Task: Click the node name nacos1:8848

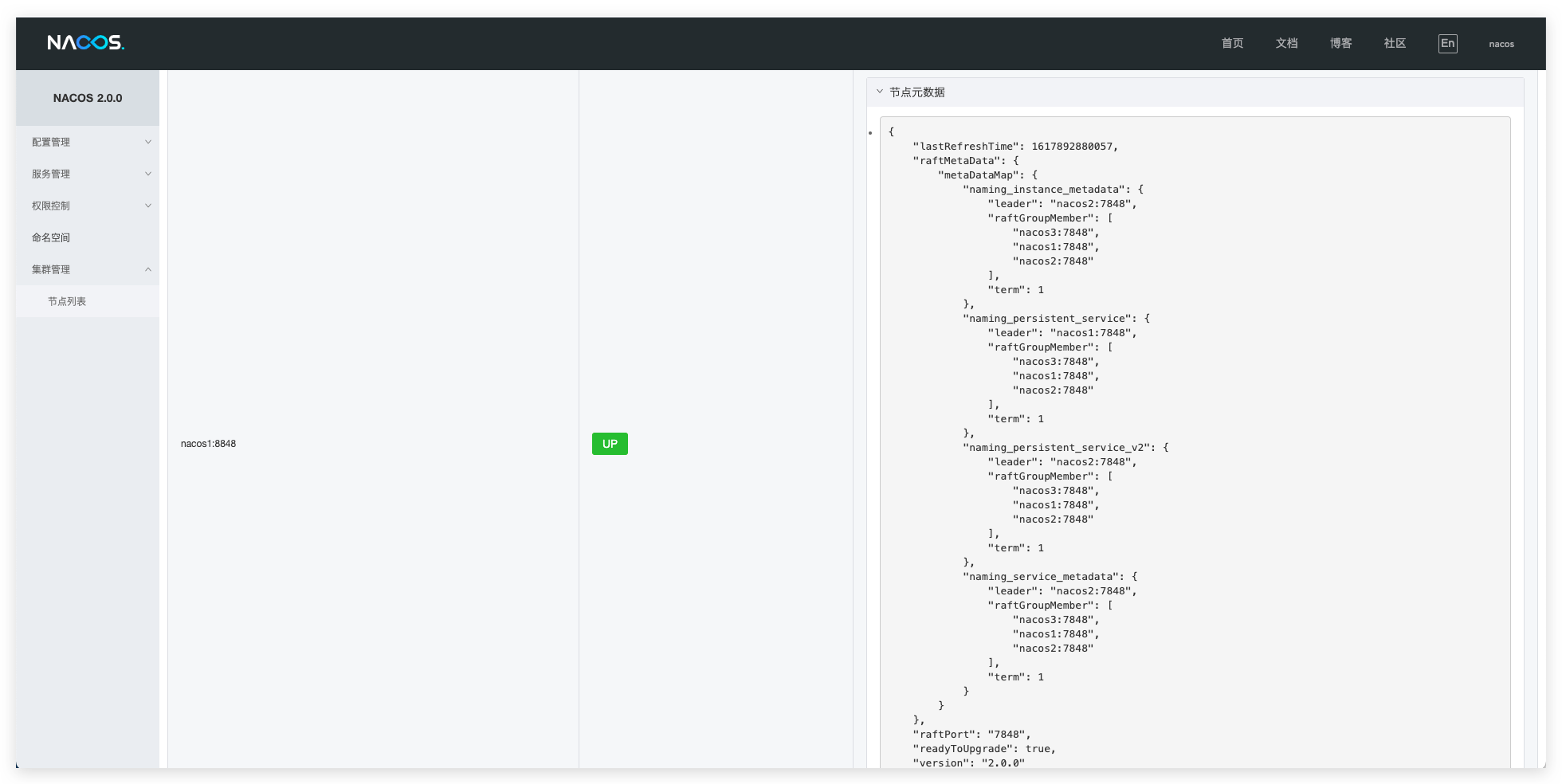Action: tap(208, 444)
